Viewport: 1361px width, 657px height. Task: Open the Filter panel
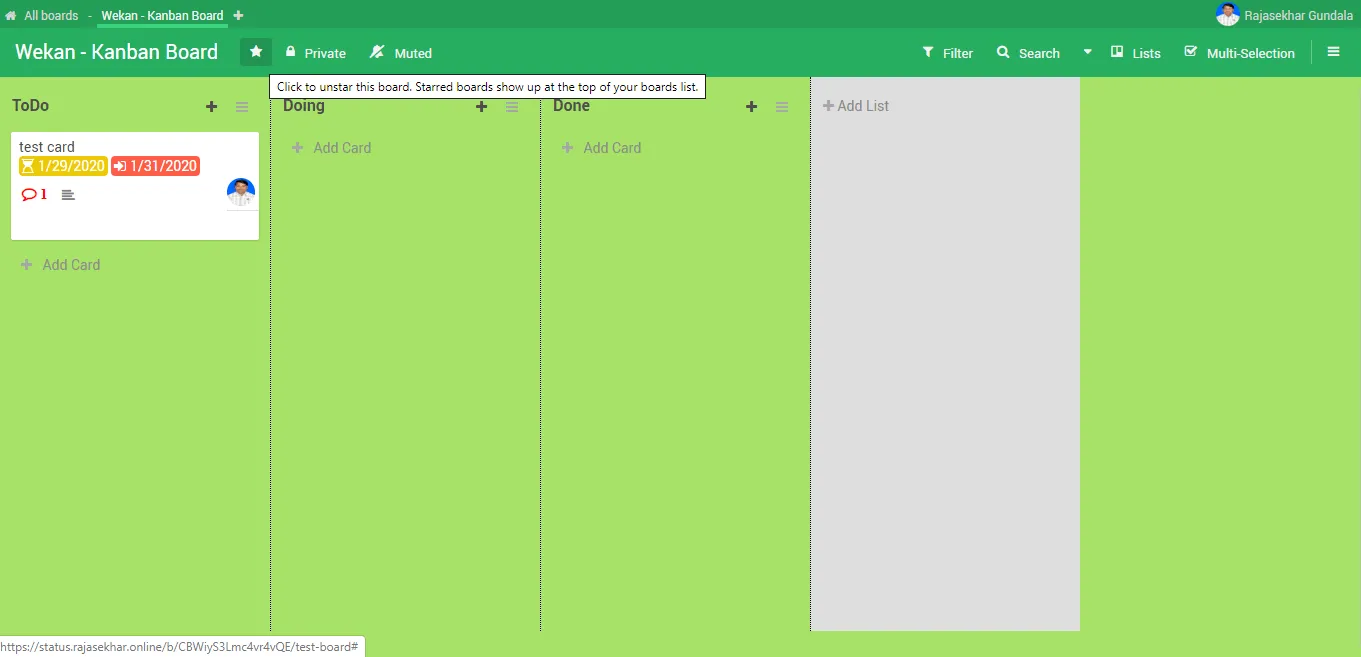pos(947,53)
